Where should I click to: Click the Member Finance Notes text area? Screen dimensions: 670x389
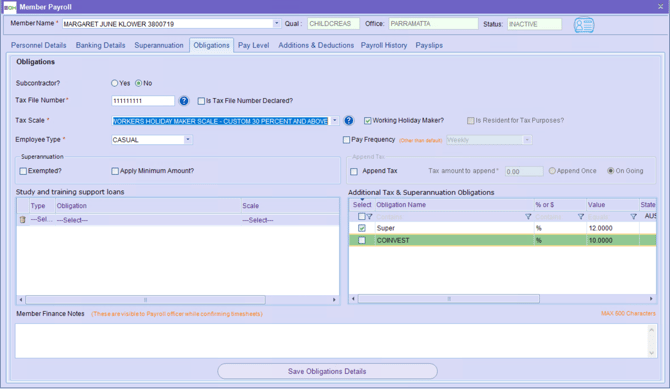click(332, 341)
